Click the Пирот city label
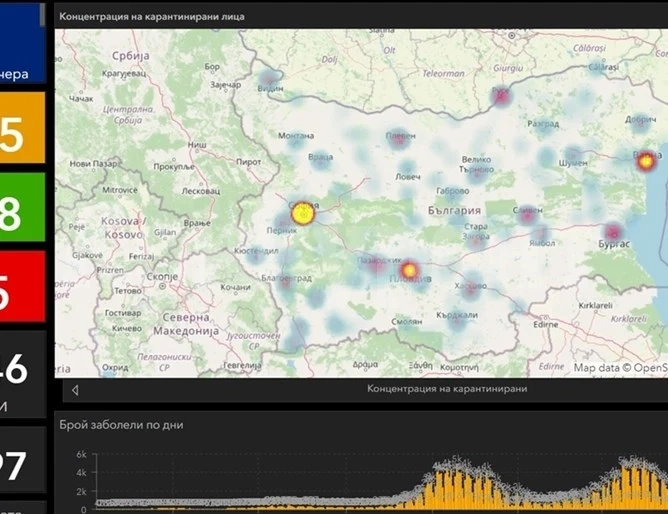This screenshot has height=514, width=668. point(248,162)
